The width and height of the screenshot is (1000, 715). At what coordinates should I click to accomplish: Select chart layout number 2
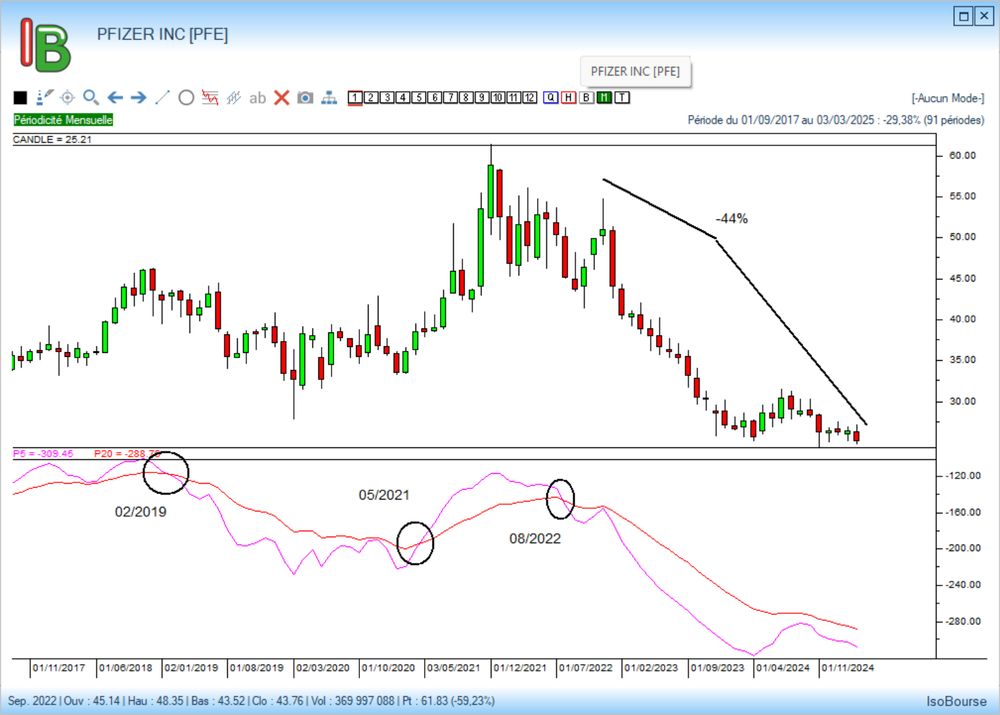[x=371, y=98]
